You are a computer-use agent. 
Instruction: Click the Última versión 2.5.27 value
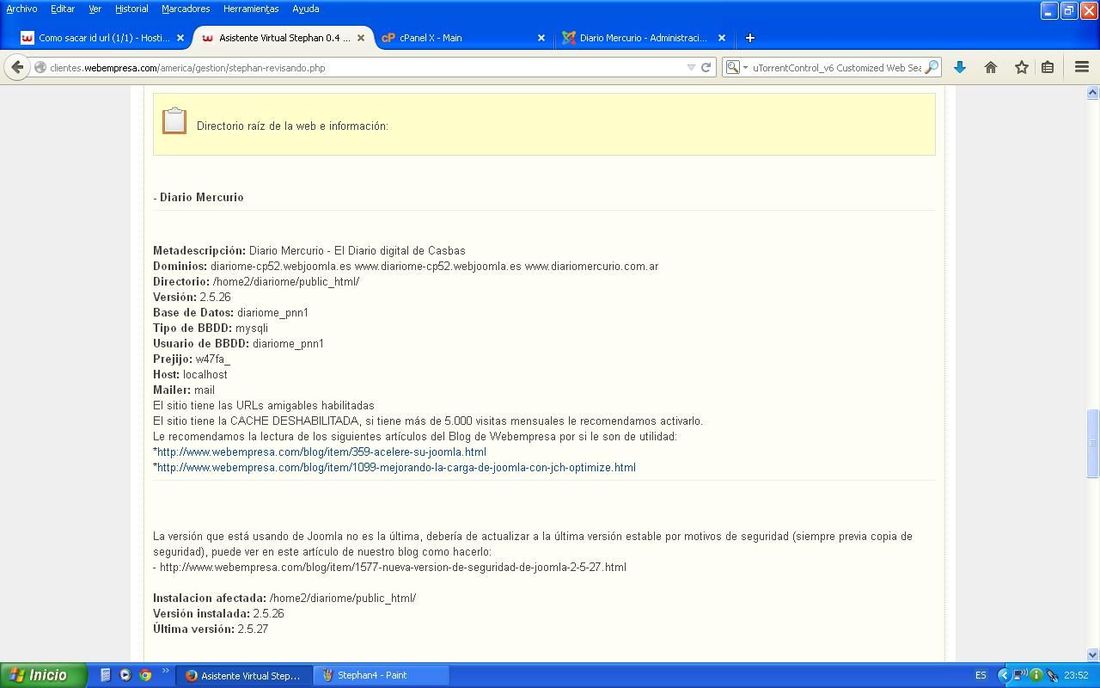tap(253, 629)
